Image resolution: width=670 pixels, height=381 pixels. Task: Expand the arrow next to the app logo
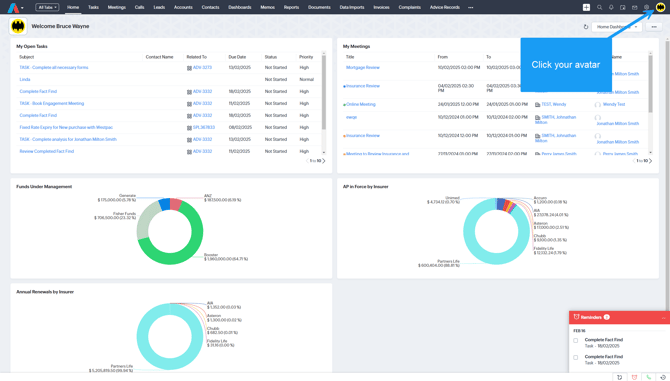tap(22, 8)
